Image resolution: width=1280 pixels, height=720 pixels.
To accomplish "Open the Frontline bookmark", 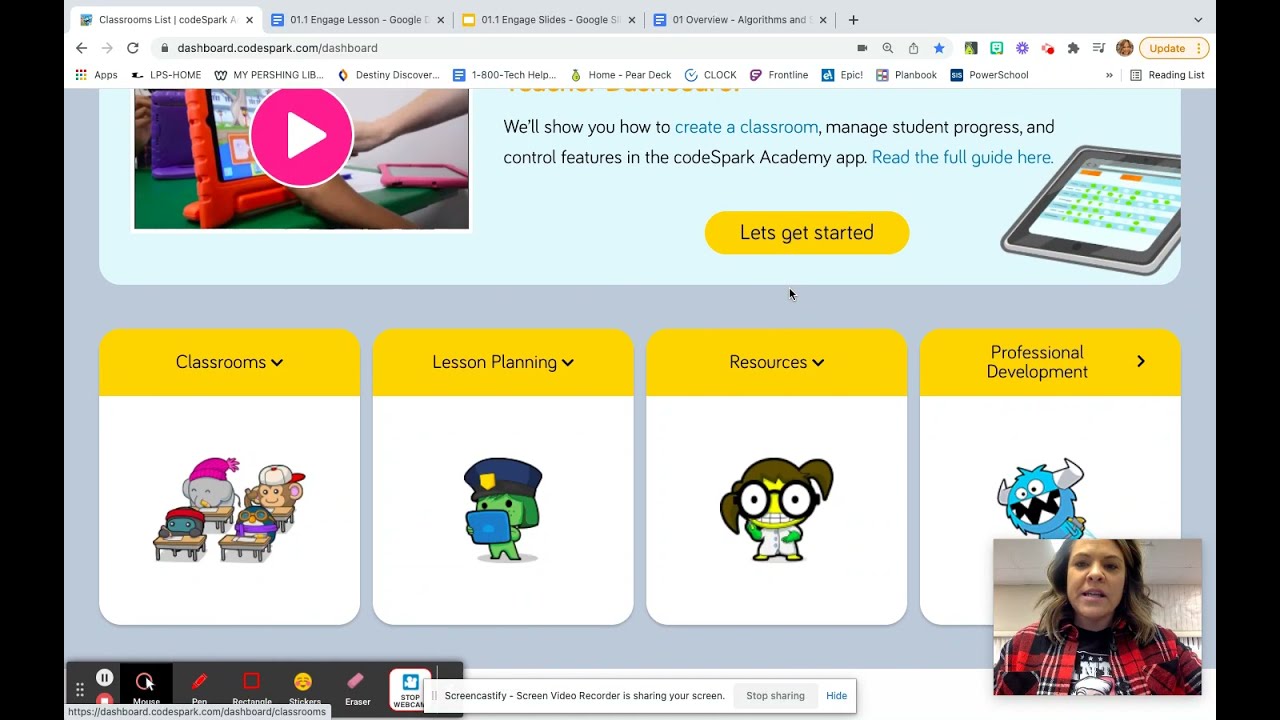I will click(x=779, y=75).
